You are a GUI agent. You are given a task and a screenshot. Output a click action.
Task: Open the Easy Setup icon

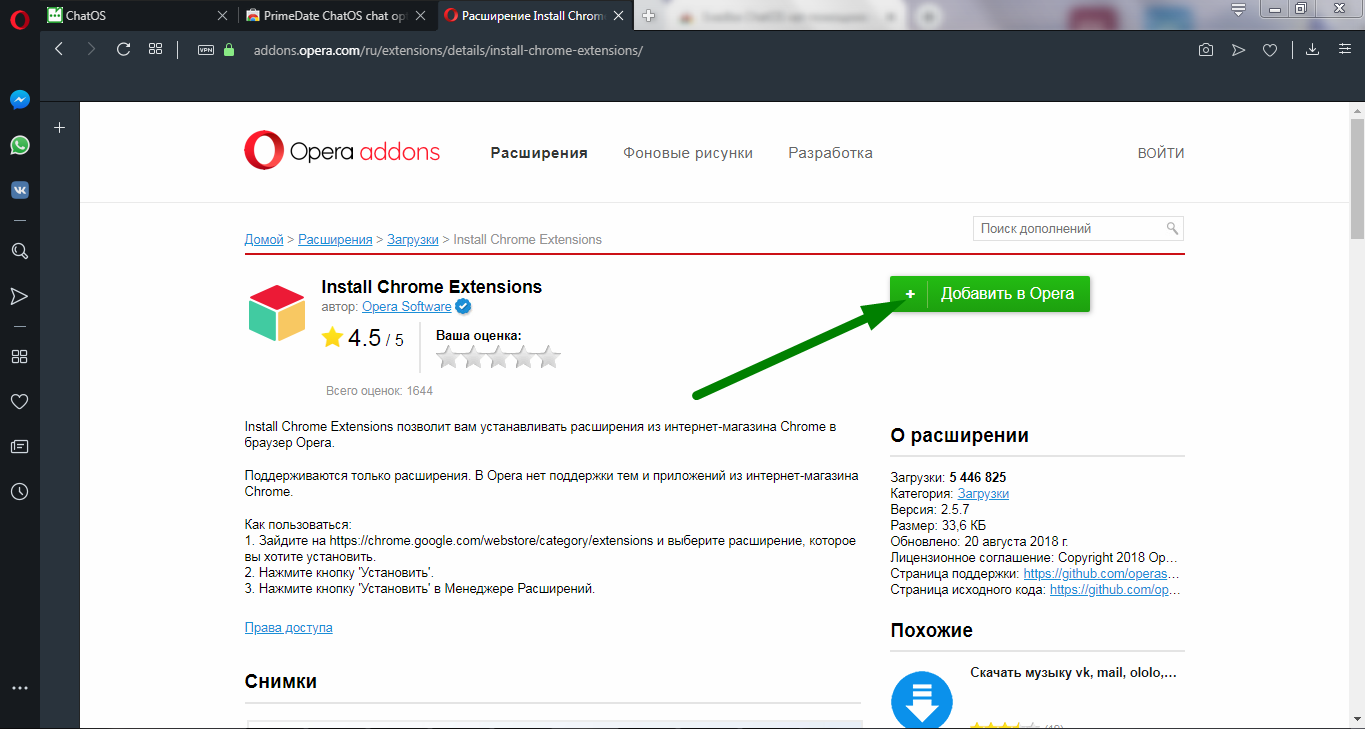(1344, 50)
